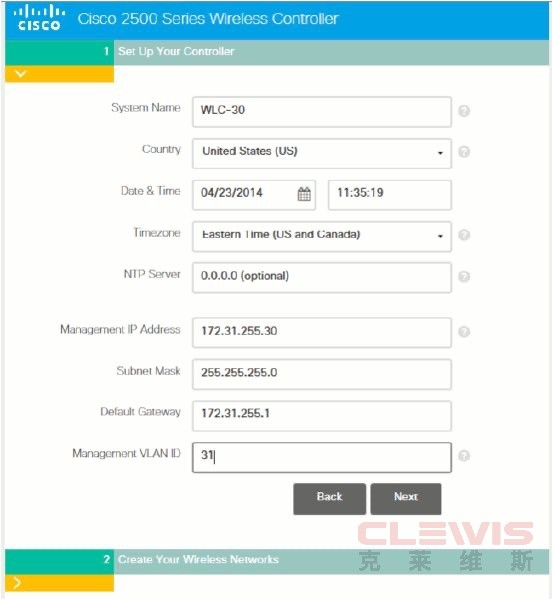Open help icon for Management IP Address
The width and height of the screenshot is (553, 600).
pos(464,331)
